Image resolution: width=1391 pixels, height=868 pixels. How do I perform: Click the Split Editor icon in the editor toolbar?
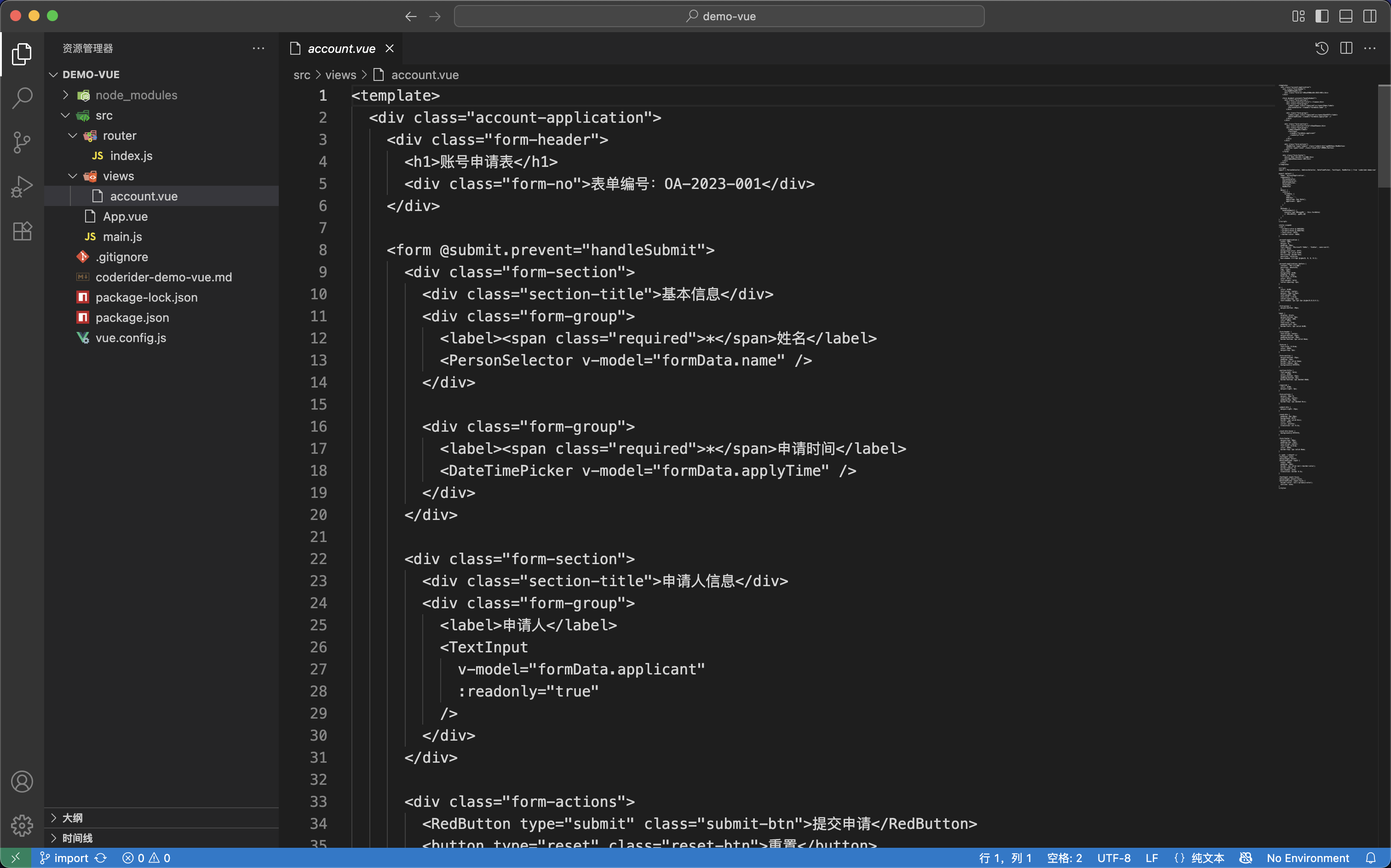coord(1346,48)
